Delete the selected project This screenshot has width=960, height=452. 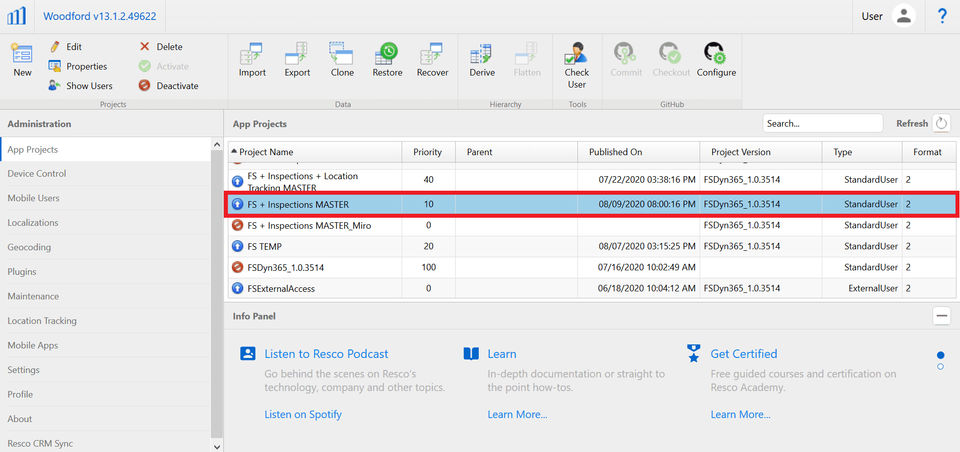[x=161, y=47]
